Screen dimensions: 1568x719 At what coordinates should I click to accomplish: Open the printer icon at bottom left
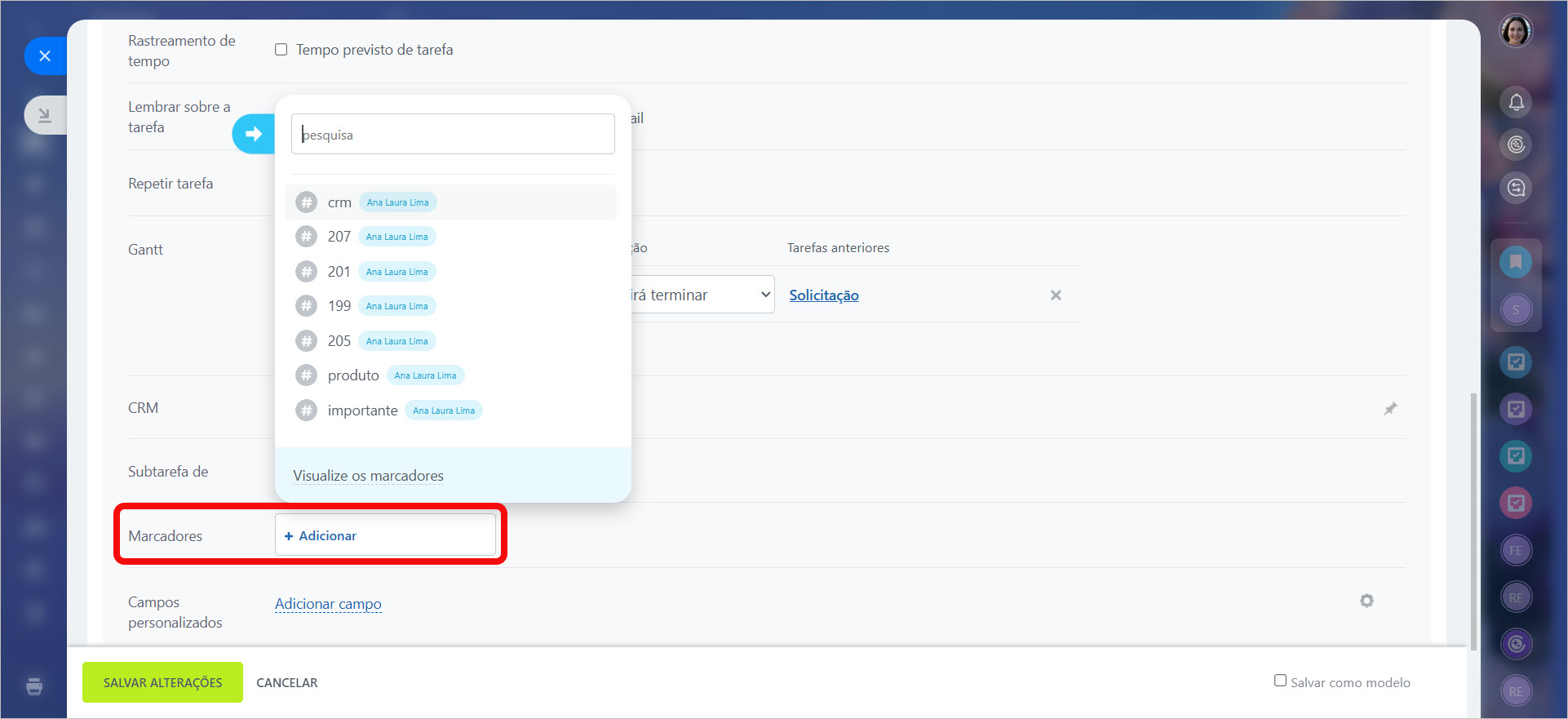pos(34,686)
